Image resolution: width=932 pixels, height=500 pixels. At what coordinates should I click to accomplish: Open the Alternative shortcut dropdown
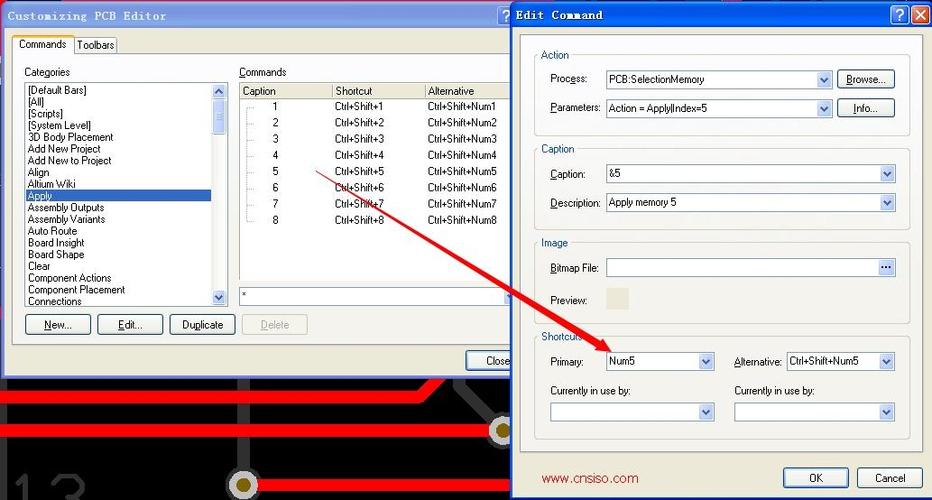click(x=886, y=361)
